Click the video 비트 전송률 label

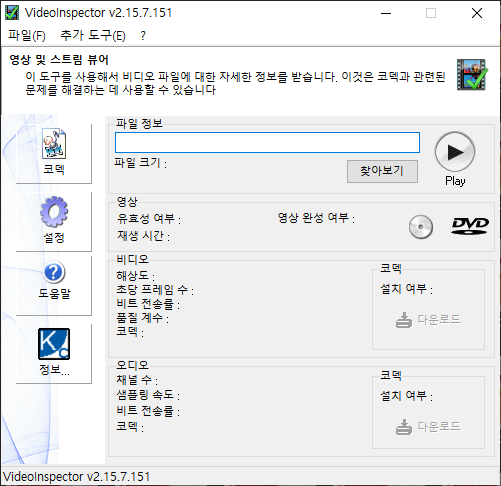148,304
